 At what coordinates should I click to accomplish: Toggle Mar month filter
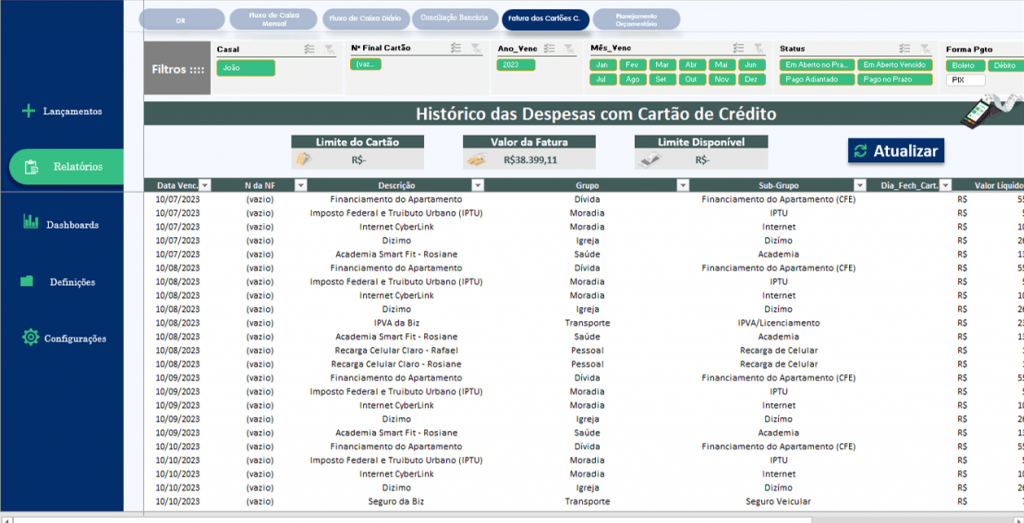pyautogui.click(x=662, y=65)
